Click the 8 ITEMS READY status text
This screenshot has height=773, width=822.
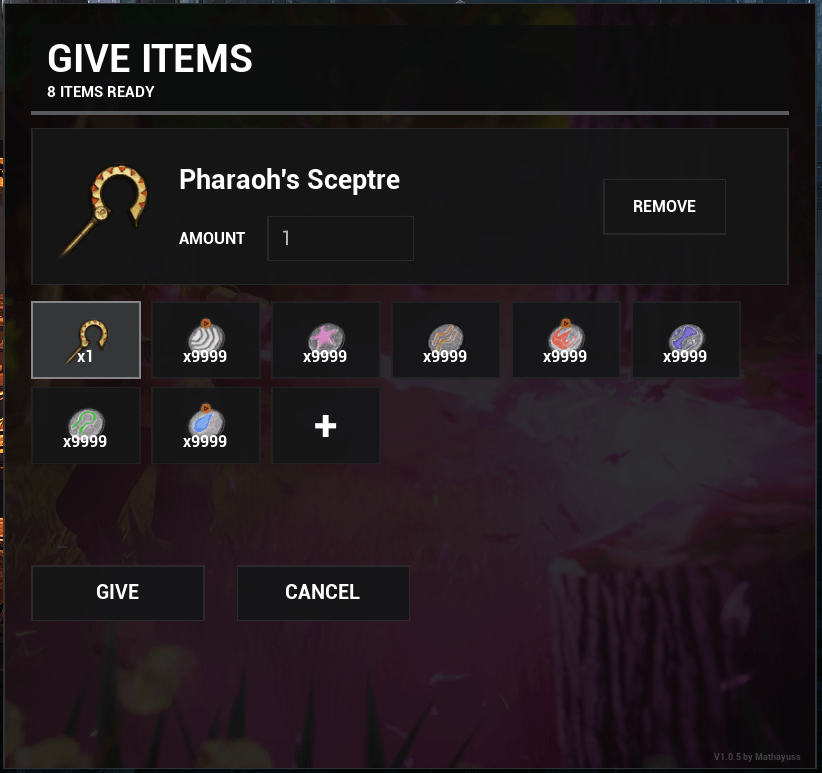pos(101,92)
